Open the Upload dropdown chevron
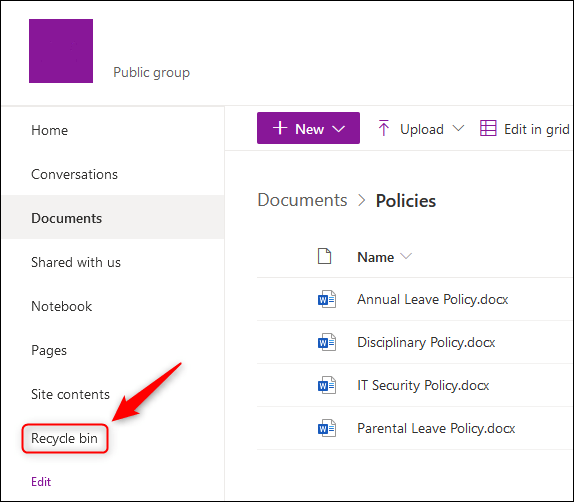 click(458, 129)
